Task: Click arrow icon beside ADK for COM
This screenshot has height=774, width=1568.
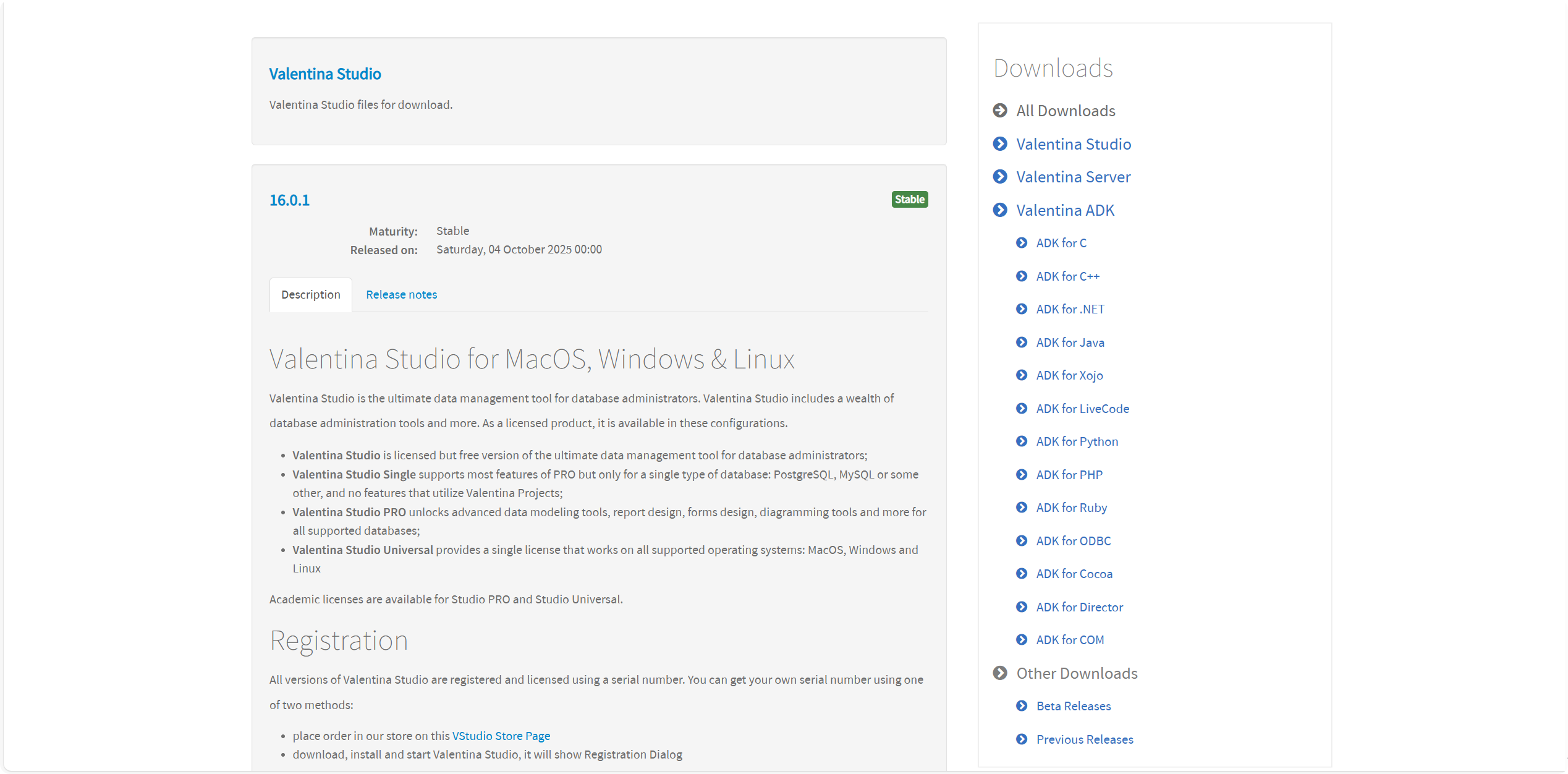Action: coord(1022,640)
